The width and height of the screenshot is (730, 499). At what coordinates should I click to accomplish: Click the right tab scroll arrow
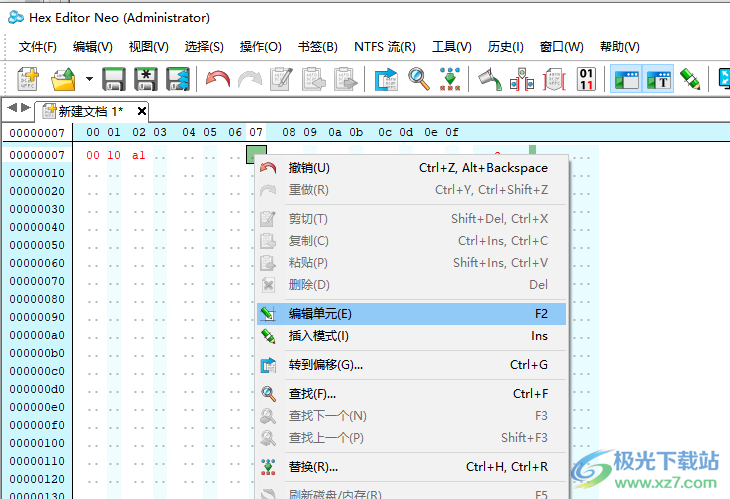26,108
